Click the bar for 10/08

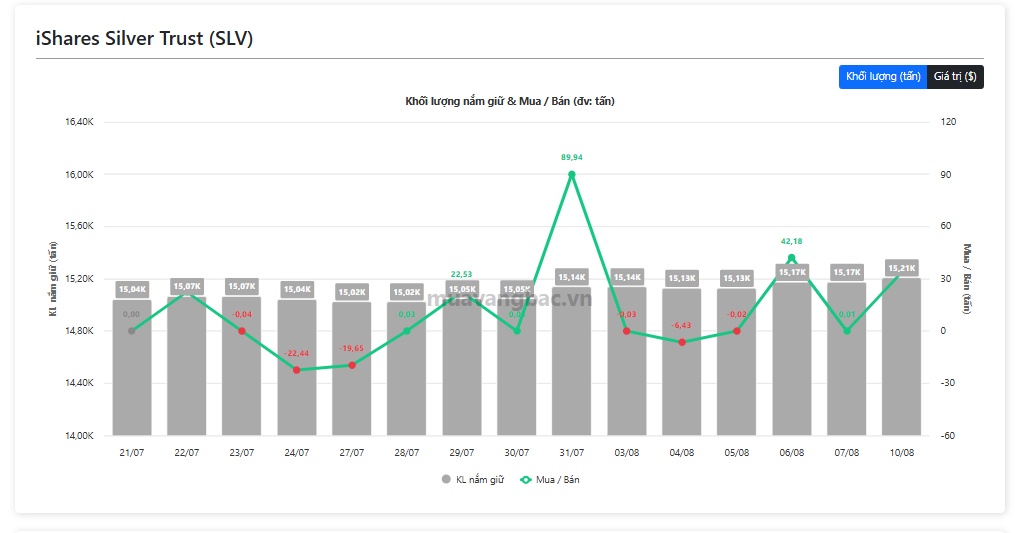click(902, 357)
